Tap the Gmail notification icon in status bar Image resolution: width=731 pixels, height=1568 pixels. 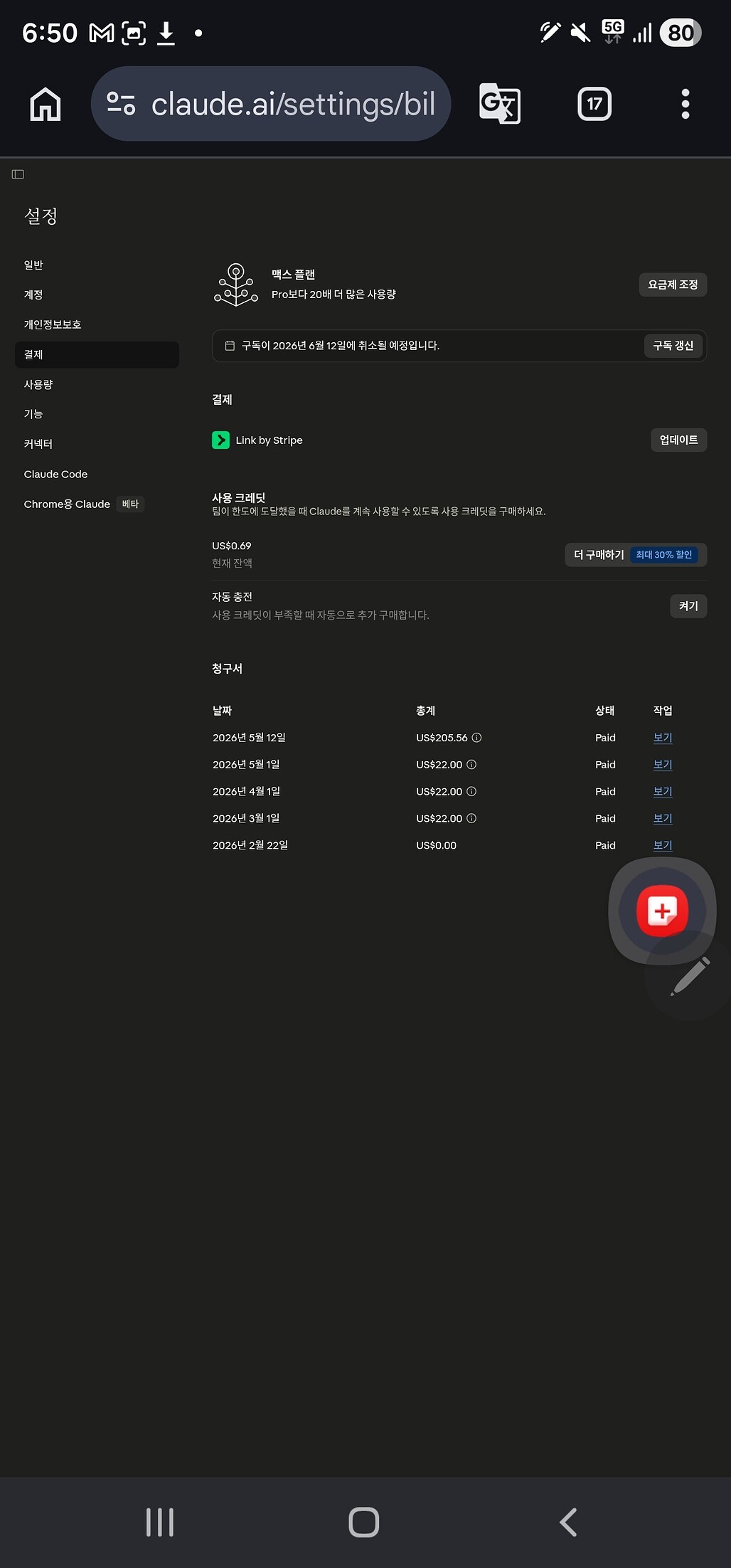(x=102, y=33)
